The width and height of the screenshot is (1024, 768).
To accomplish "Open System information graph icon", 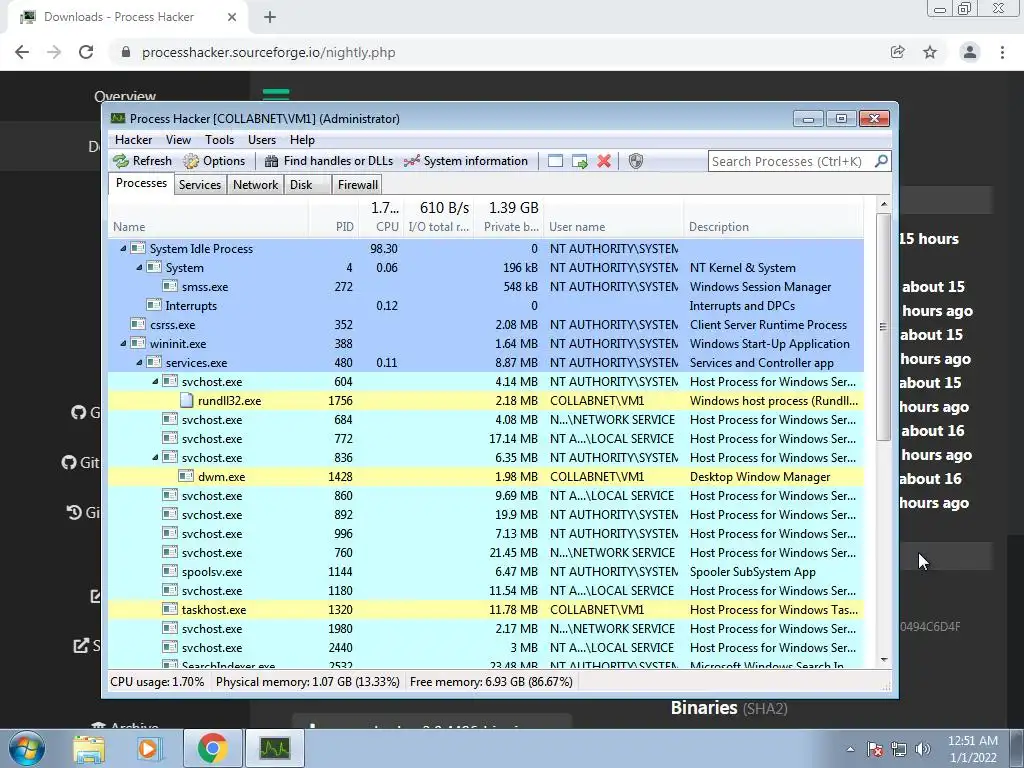I will [411, 161].
